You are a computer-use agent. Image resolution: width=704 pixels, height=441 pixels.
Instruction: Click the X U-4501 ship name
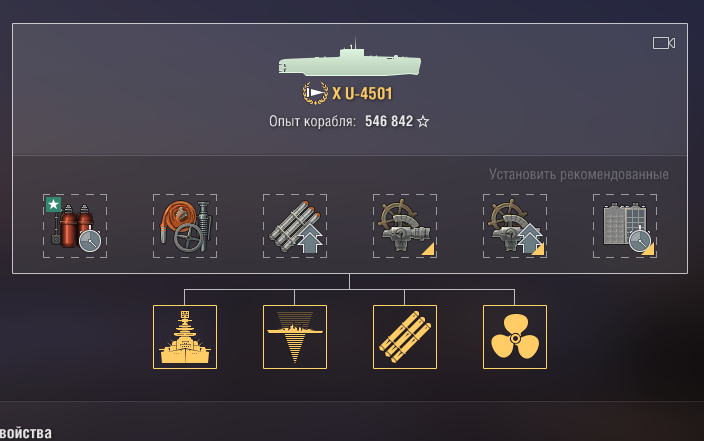pyautogui.click(x=362, y=93)
